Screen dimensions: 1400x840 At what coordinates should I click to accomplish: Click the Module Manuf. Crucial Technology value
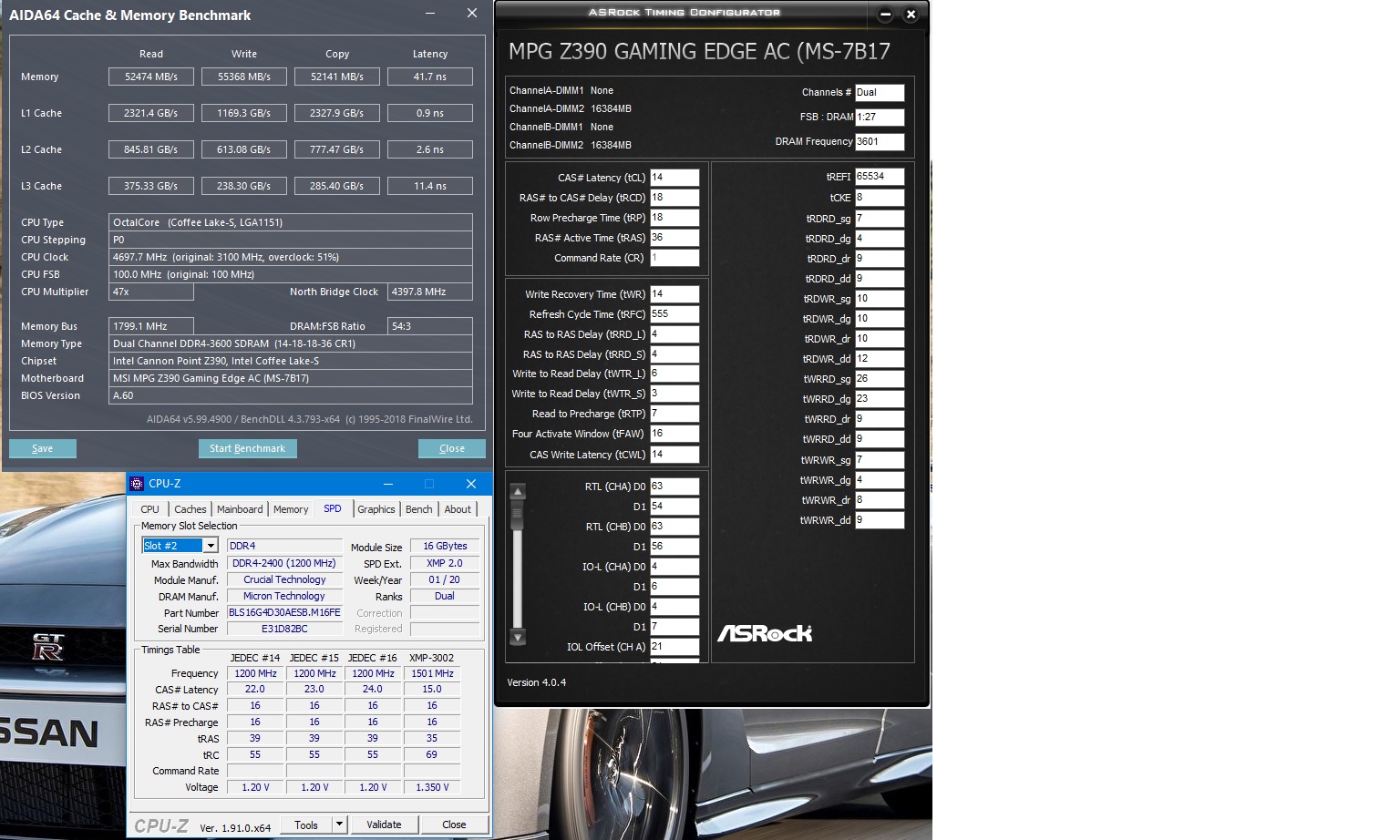tap(284, 579)
